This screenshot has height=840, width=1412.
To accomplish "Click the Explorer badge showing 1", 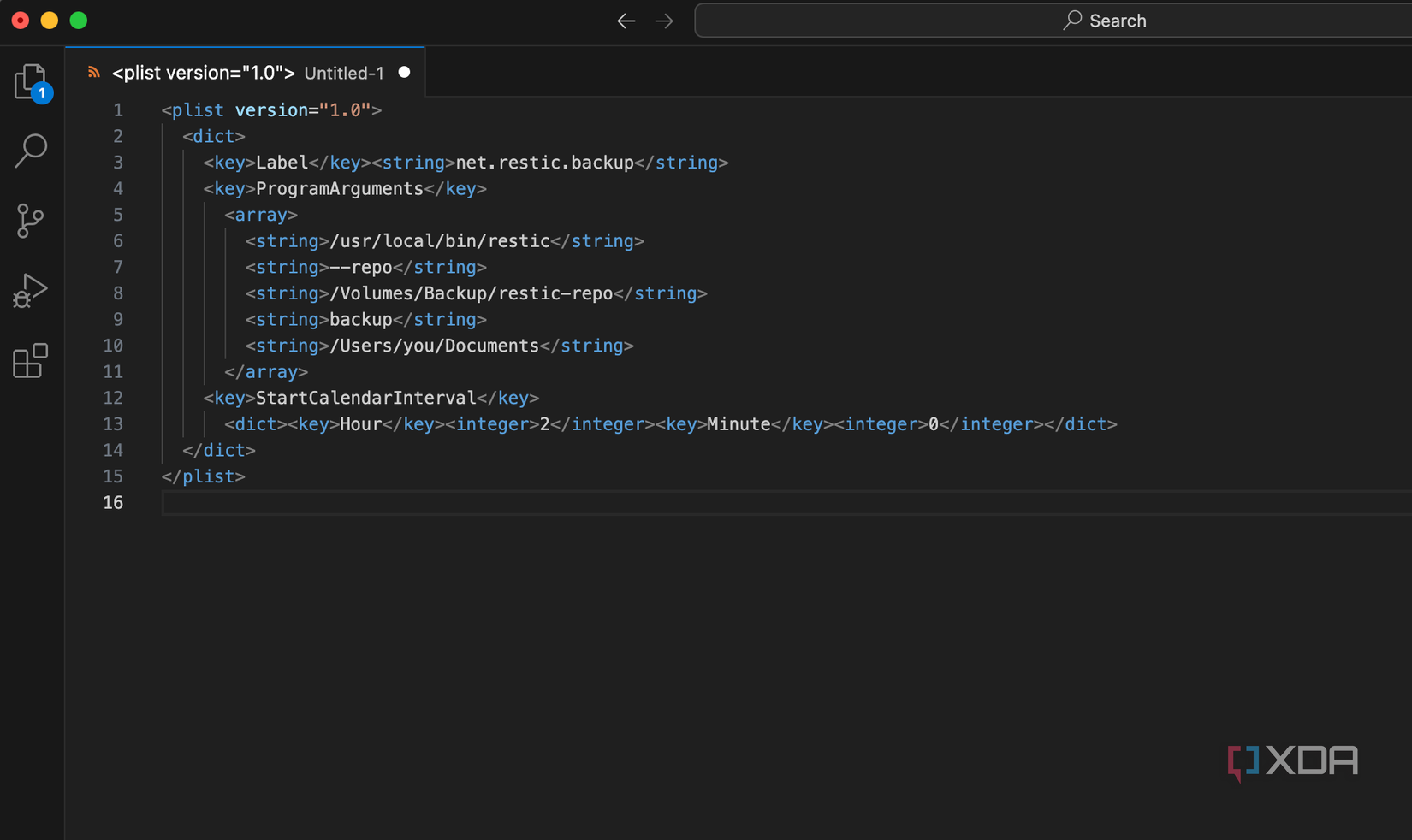I will coord(42,93).
